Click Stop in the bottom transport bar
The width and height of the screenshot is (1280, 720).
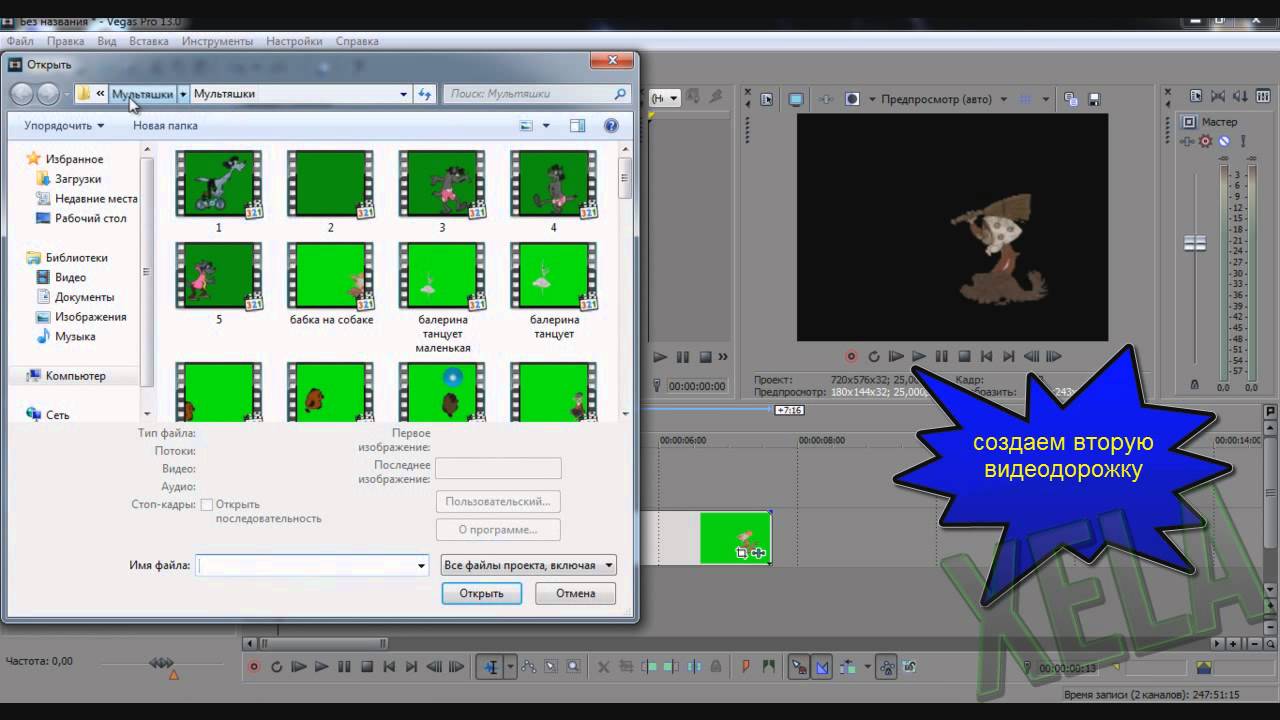[x=367, y=667]
